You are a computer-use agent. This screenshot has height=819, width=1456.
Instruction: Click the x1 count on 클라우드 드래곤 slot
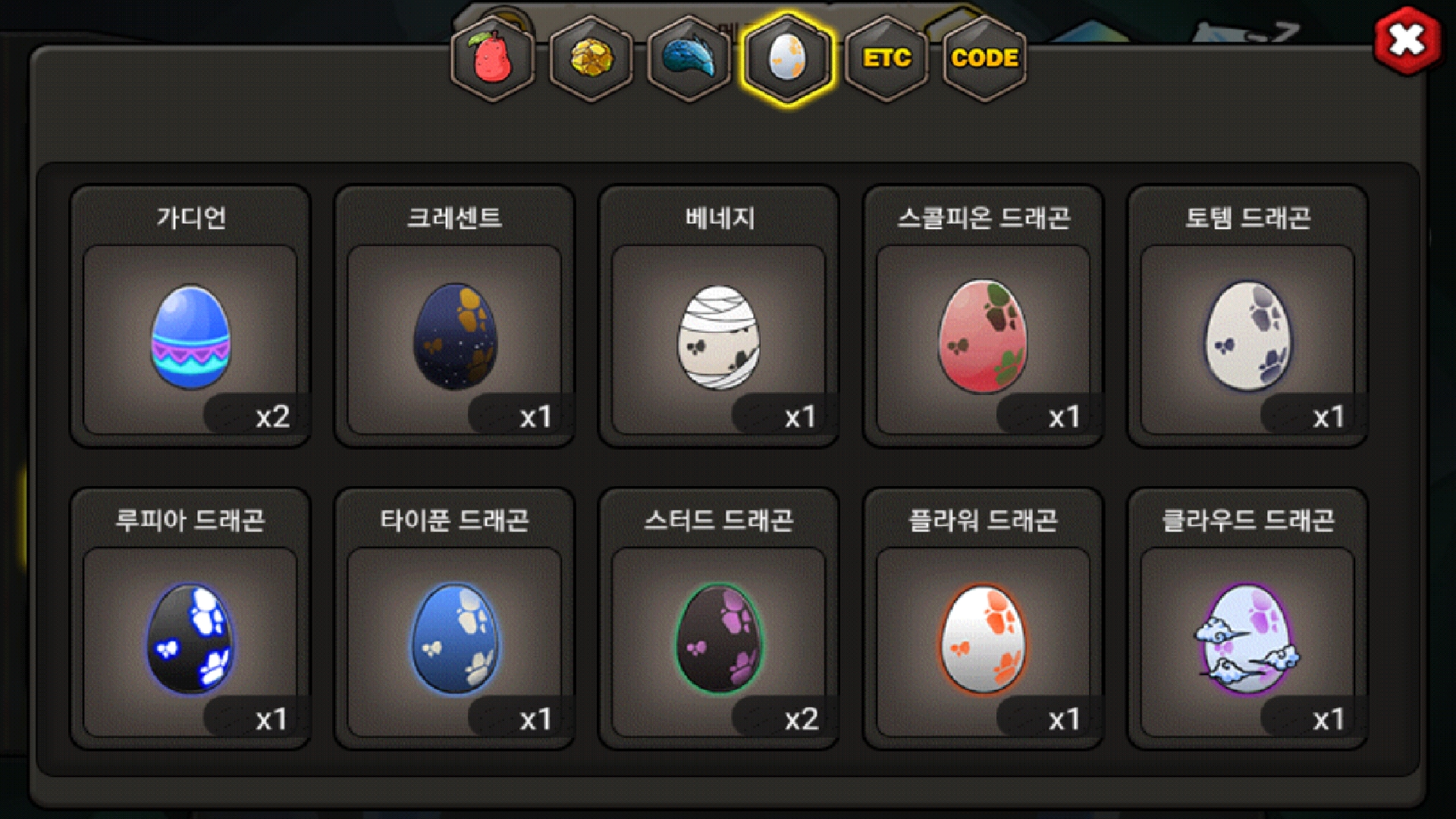(x=1329, y=719)
